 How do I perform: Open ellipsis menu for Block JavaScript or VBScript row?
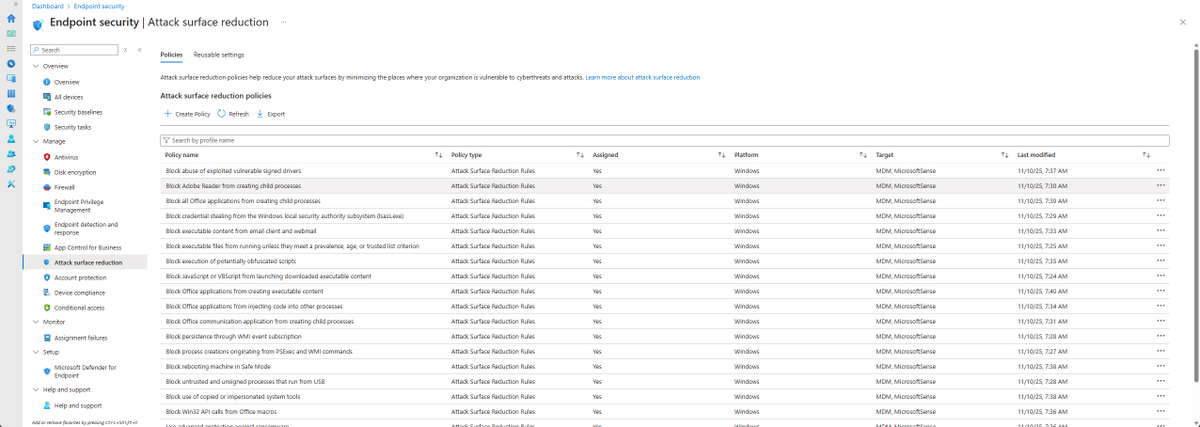pos(1160,275)
